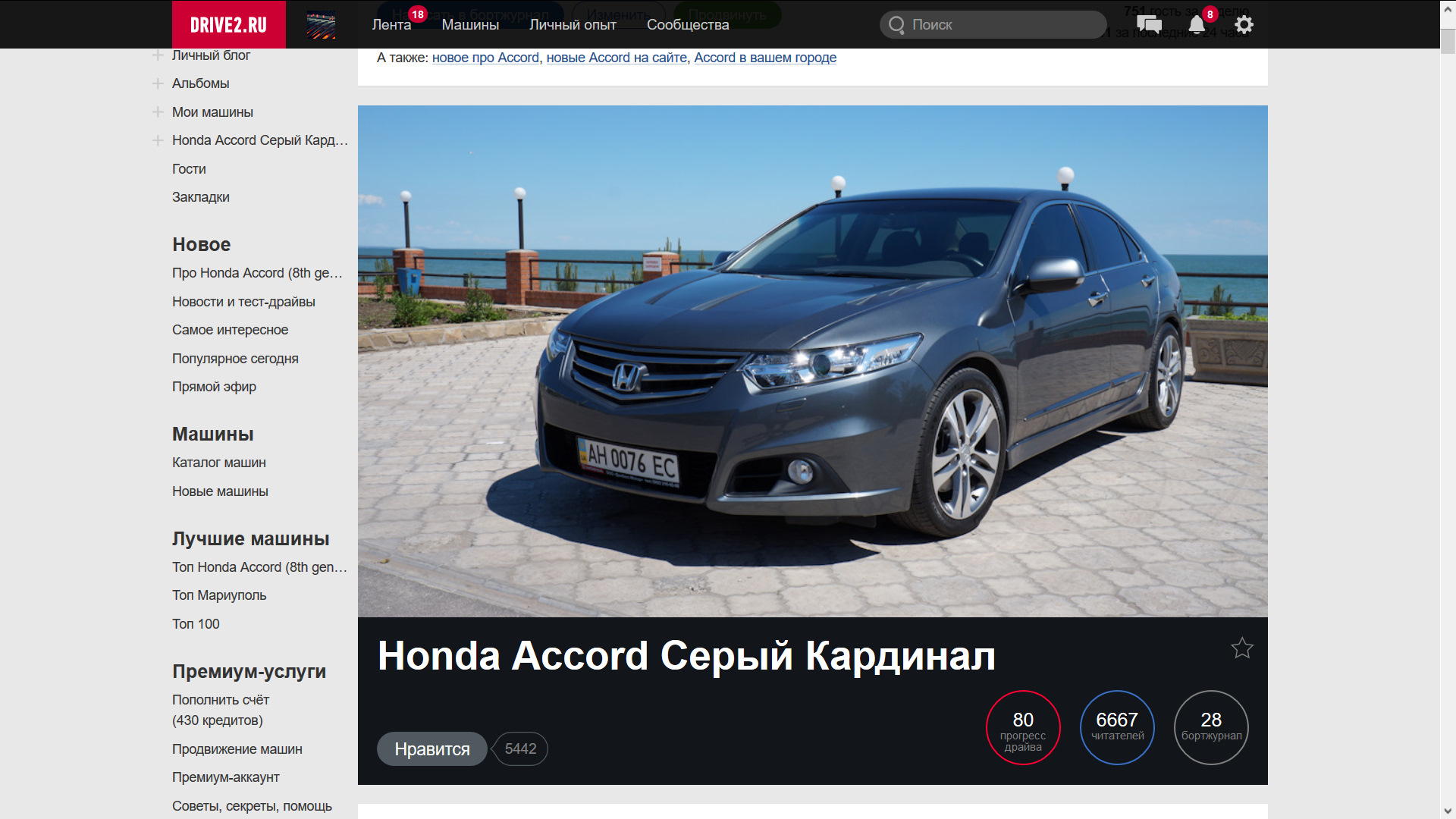Open notifications bell icon

click(x=1197, y=24)
